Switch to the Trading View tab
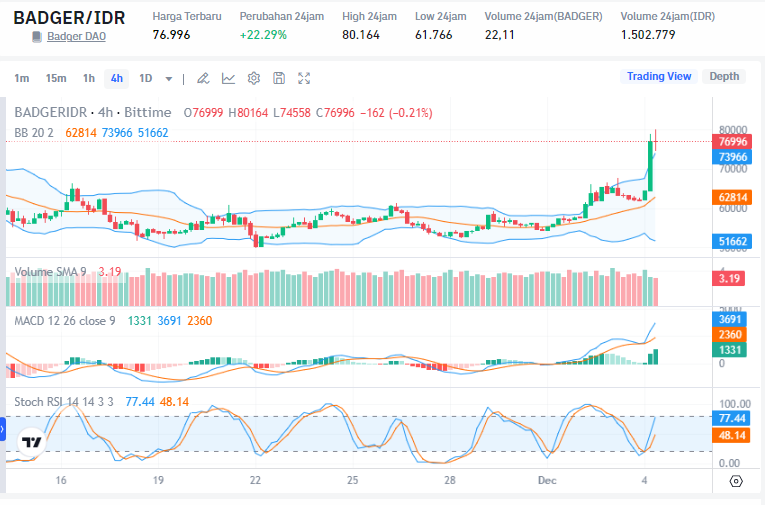 tap(659, 76)
